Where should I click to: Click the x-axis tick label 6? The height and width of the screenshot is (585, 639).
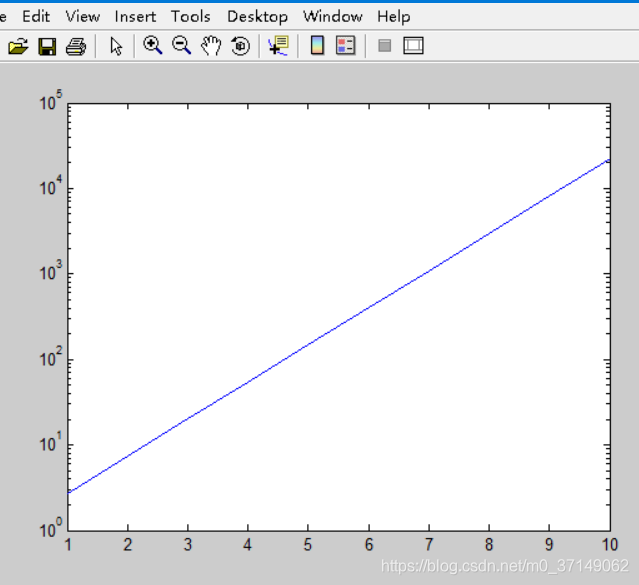369,545
